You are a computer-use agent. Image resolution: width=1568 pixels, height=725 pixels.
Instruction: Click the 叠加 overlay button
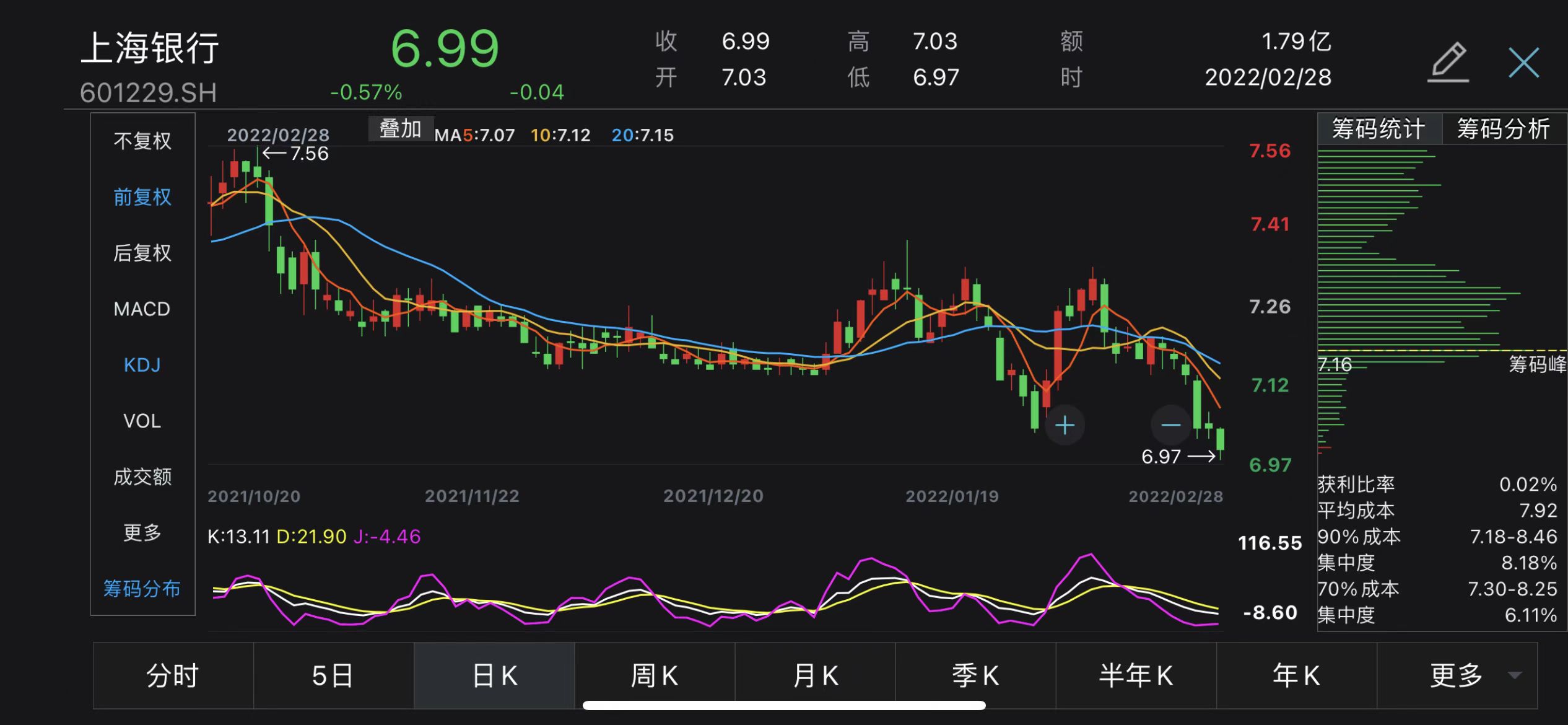tap(401, 129)
